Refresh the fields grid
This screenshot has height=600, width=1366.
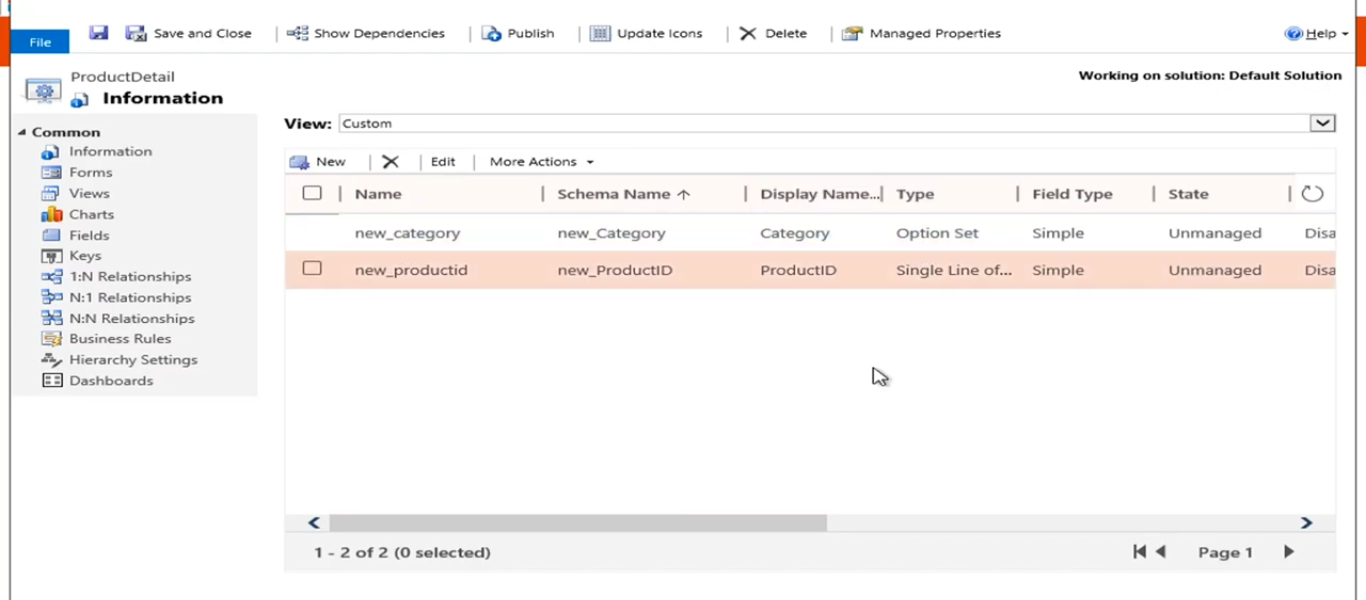pyautogui.click(x=1311, y=193)
